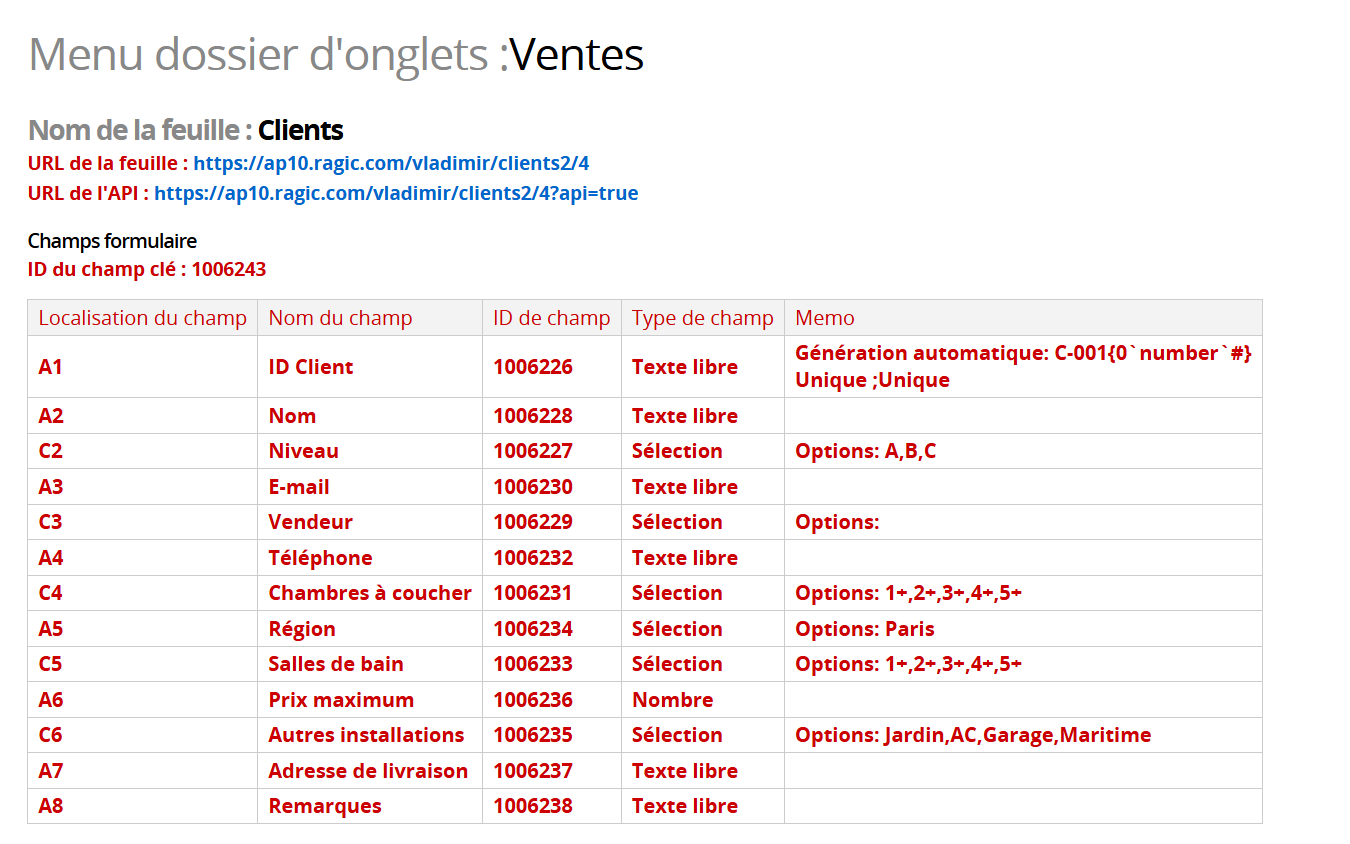
Task: Click the 'Options: Paris' memo cell
Action: (1023, 629)
